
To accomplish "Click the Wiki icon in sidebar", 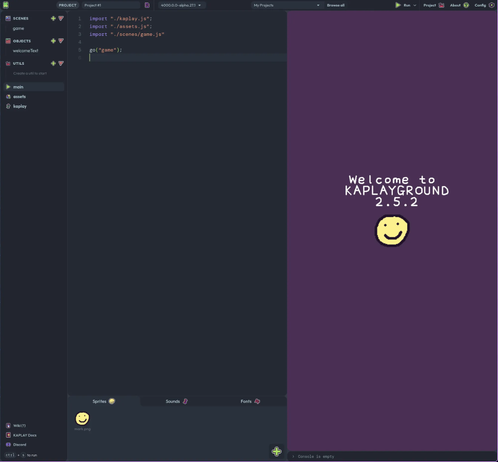I will tap(8, 425).
